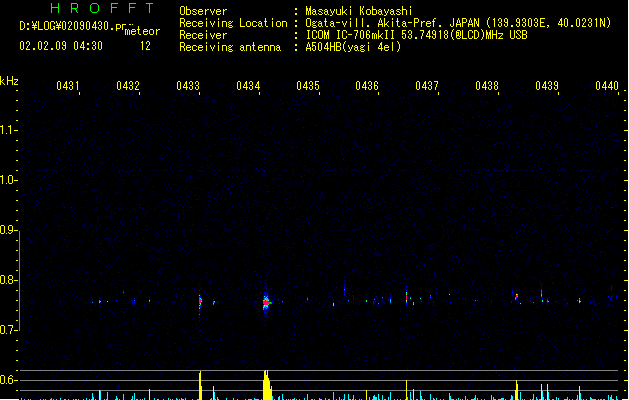Image resolution: width=629 pixels, height=400 pixels.
Task: Click the kHz axis unit label
Action: (9, 81)
